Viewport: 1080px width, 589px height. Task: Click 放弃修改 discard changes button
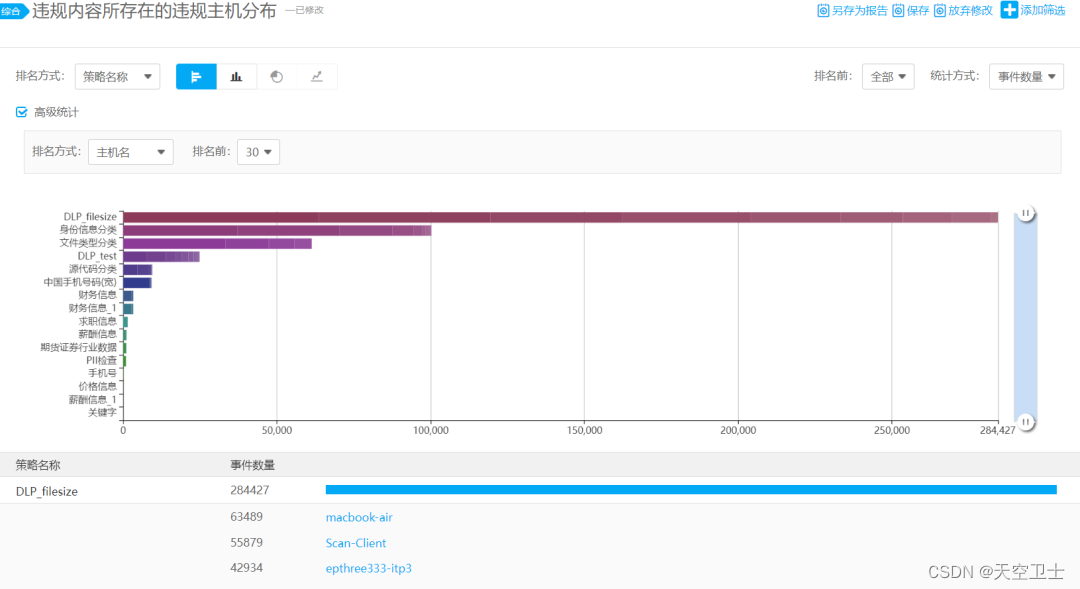[x=963, y=10]
